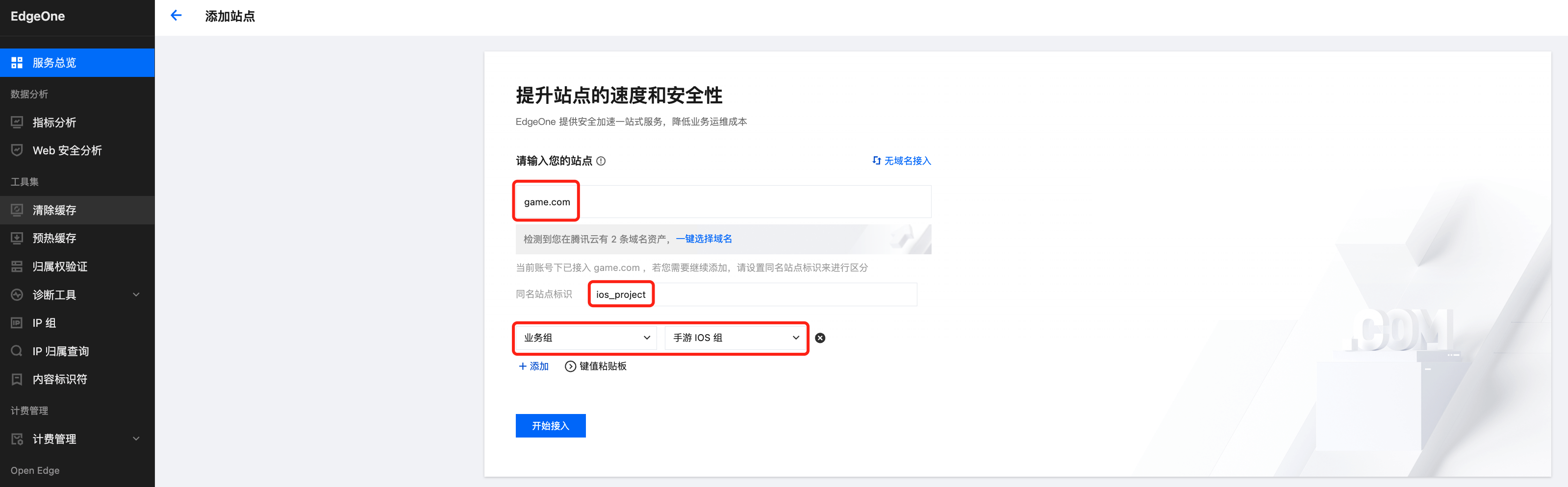Click the 预热缓存 download icon
Viewport: 1568px width, 487px height.
coord(17,238)
